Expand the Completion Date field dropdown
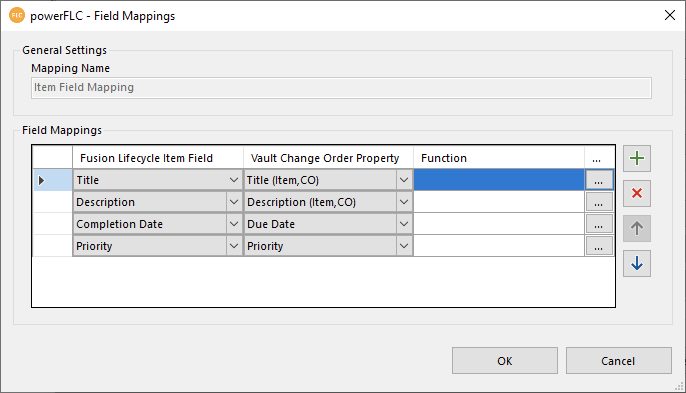Screen dimensions: 686x393 [234, 224]
